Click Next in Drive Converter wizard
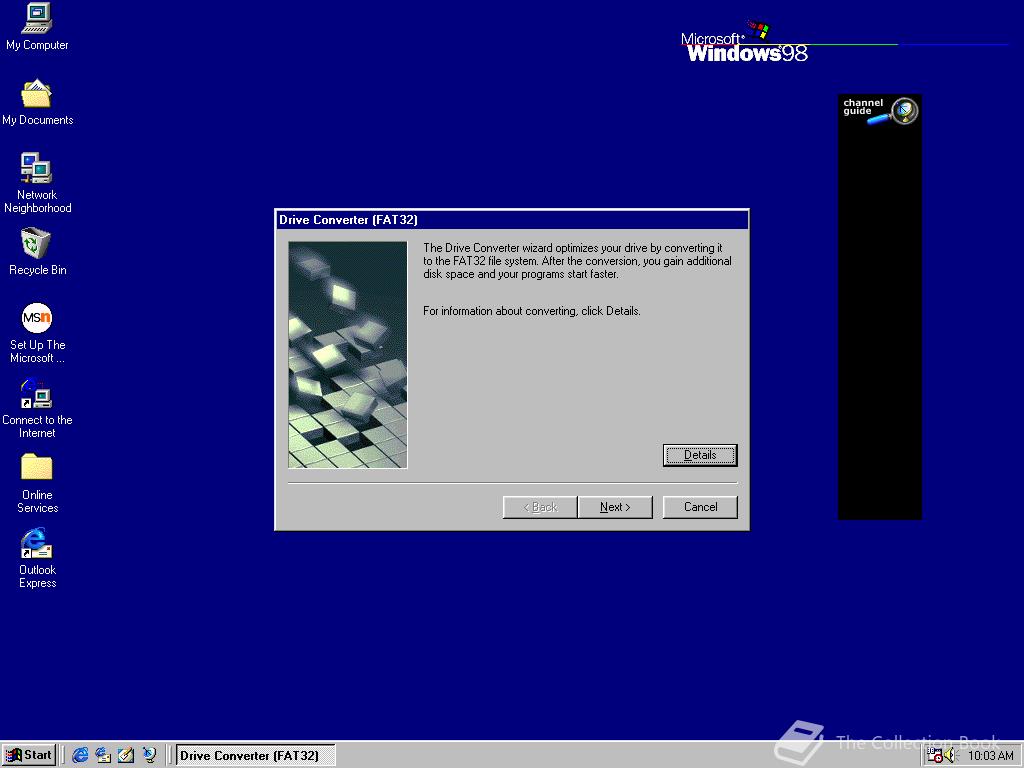The height and width of the screenshot is (768, 1024). pyautogui.click(x=615, y=507)
